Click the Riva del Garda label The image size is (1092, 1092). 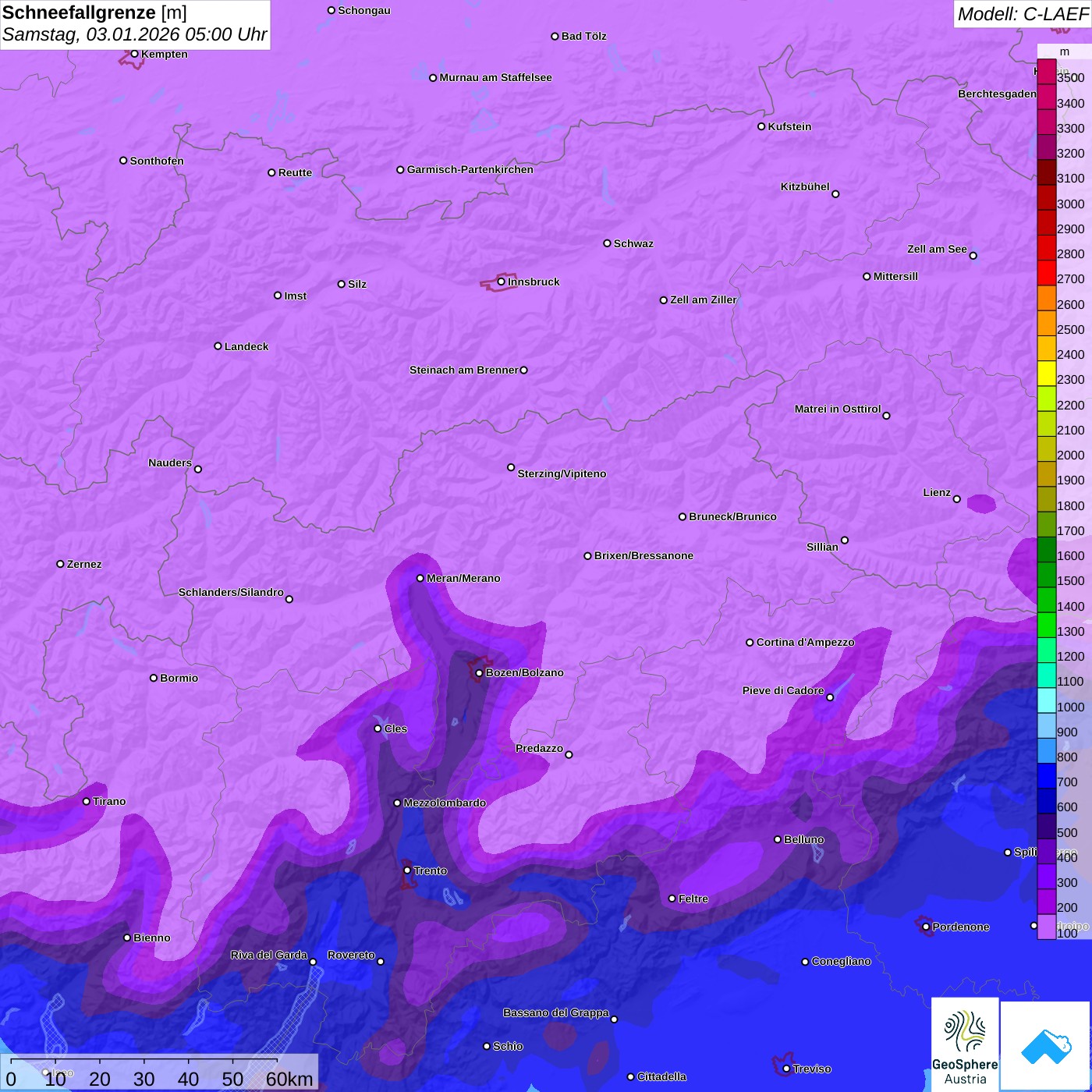[x=269, y=955]
